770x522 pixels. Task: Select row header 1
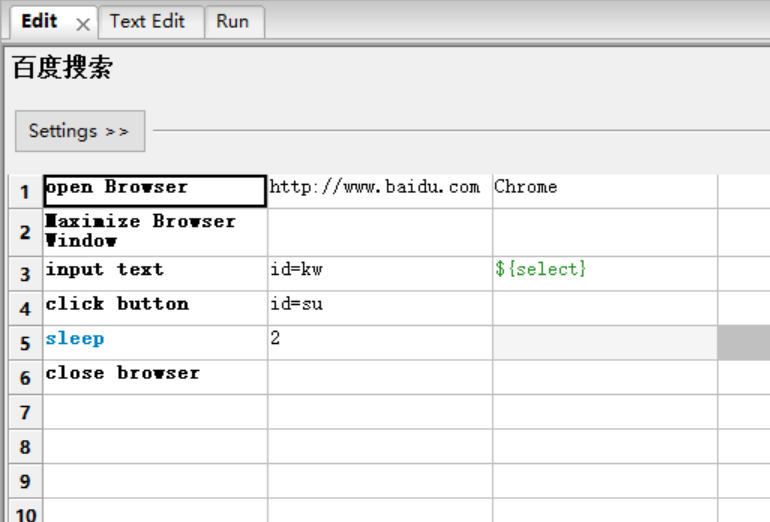point(26,192)
